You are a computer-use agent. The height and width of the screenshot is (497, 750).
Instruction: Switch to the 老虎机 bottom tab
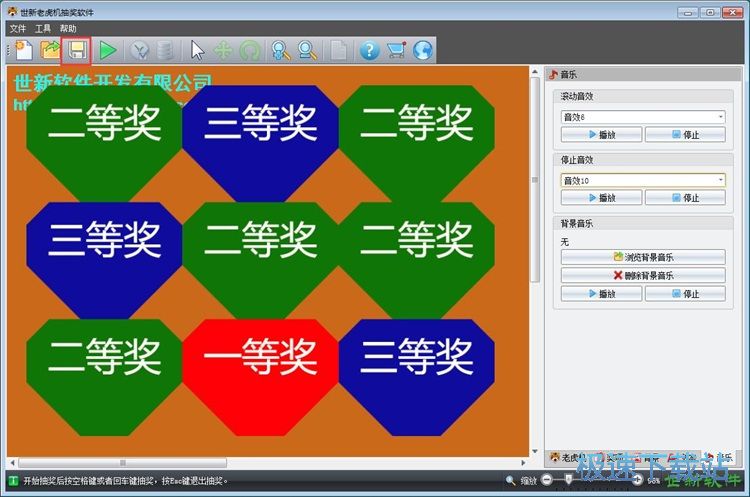568,457
